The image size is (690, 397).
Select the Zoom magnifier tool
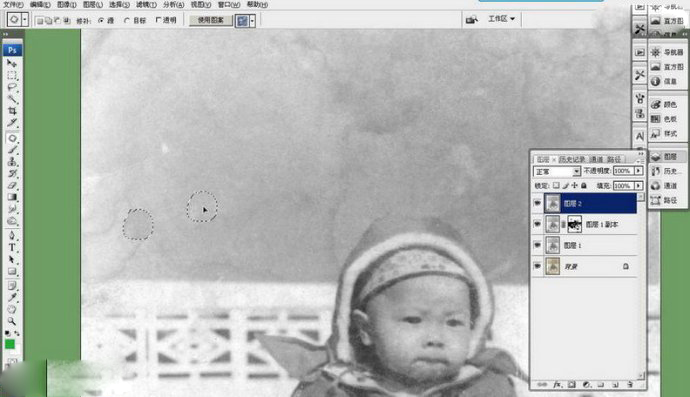click(x=12, y=321)
